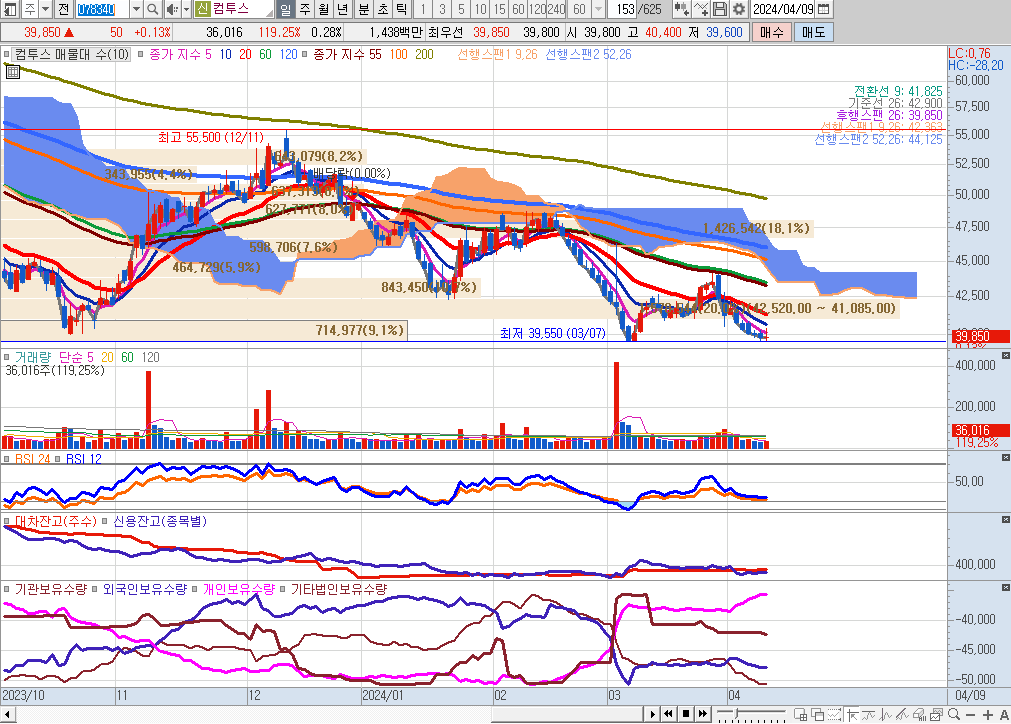1011x724 pixels.
Task: Click the speaker sound icon
Action: tap(172, 9)
